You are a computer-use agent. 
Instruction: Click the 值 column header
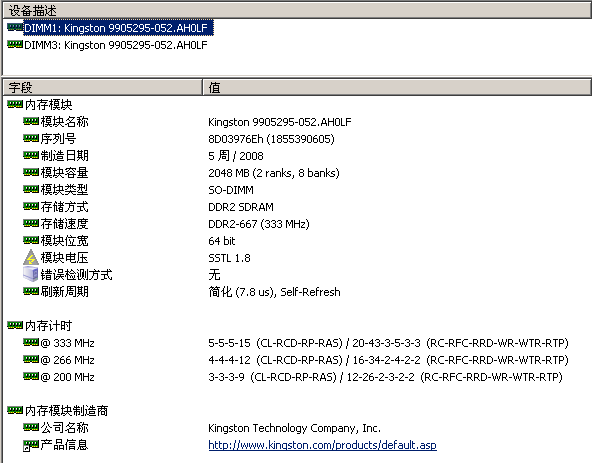click(397, 87)
